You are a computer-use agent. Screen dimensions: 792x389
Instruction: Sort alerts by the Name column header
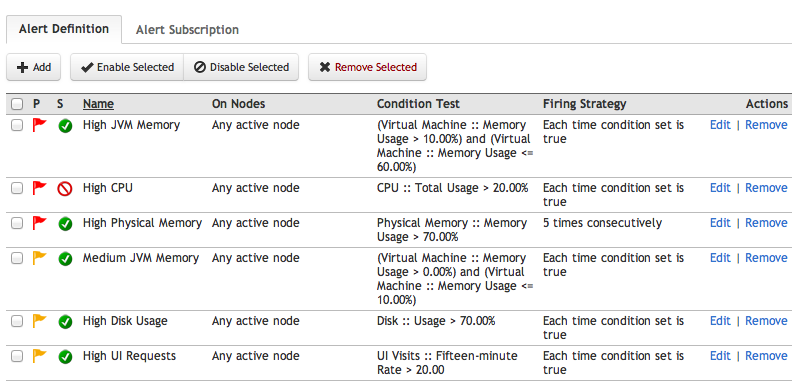(x=98, y=104)
